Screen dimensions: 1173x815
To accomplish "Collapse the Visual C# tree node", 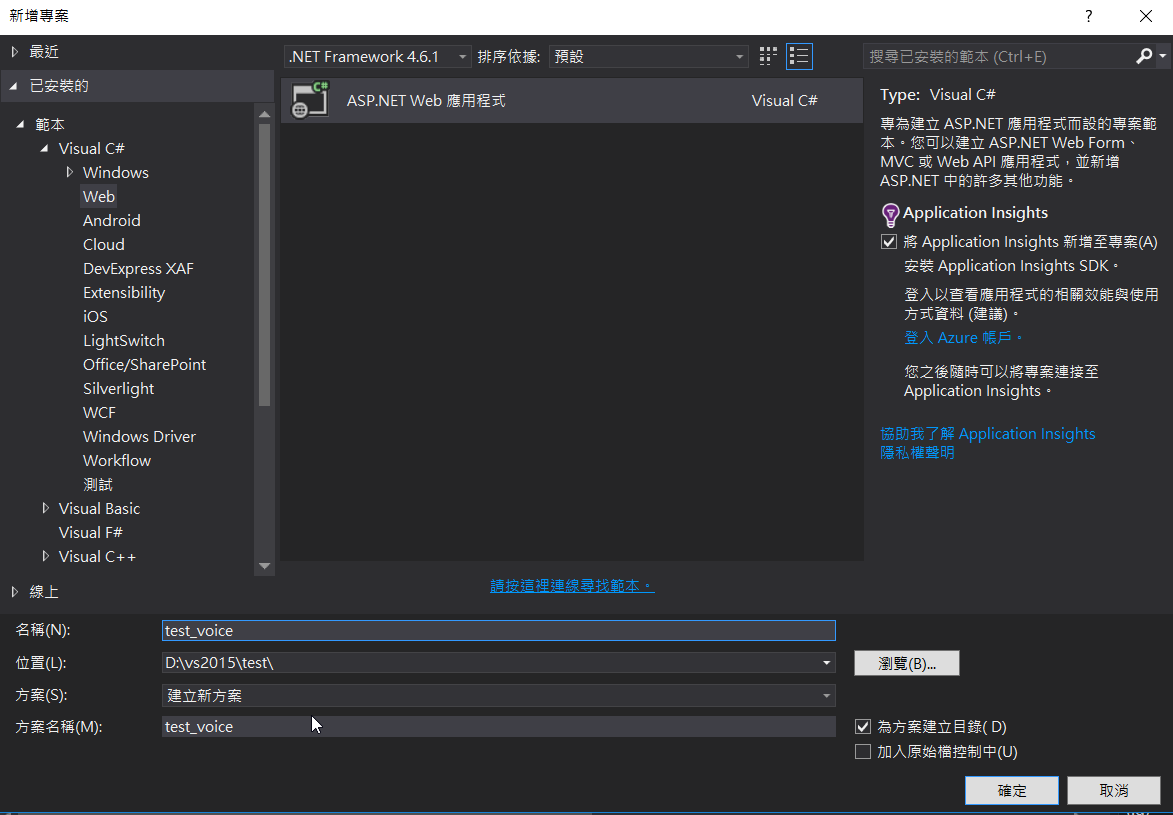I will coord(44,148).
